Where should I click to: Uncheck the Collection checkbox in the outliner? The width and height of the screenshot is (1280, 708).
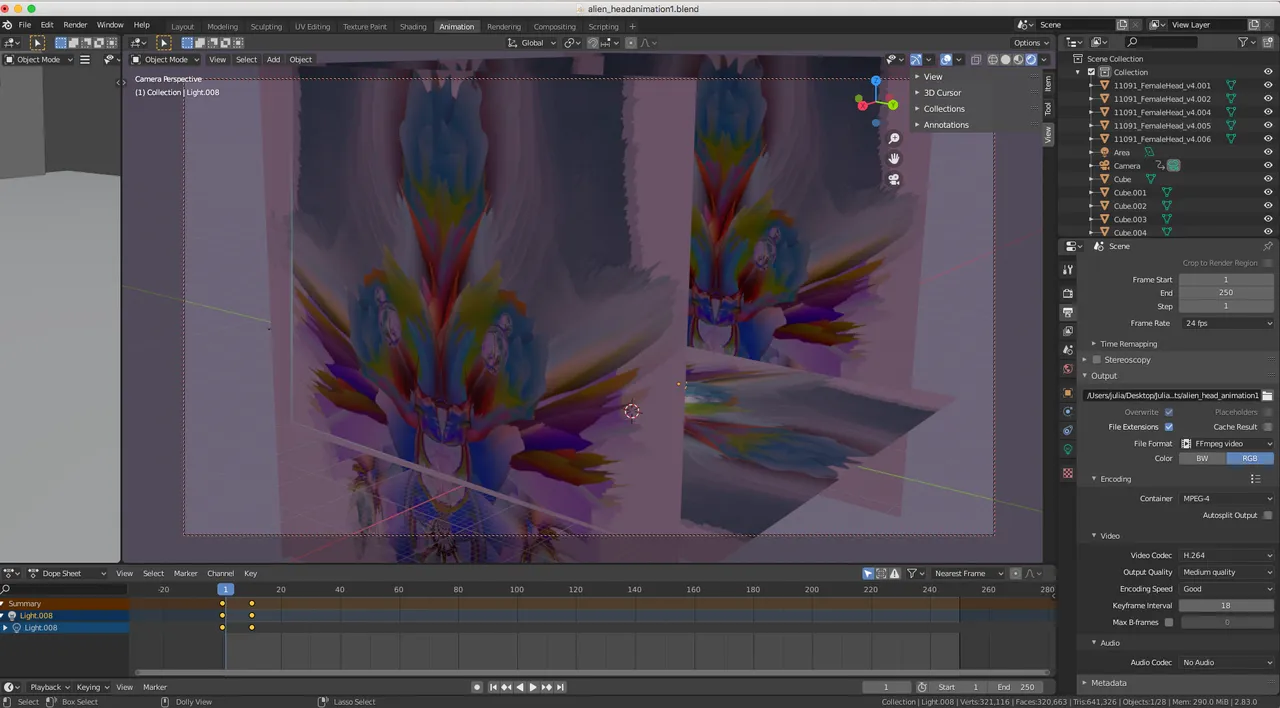click(1091, 72)
